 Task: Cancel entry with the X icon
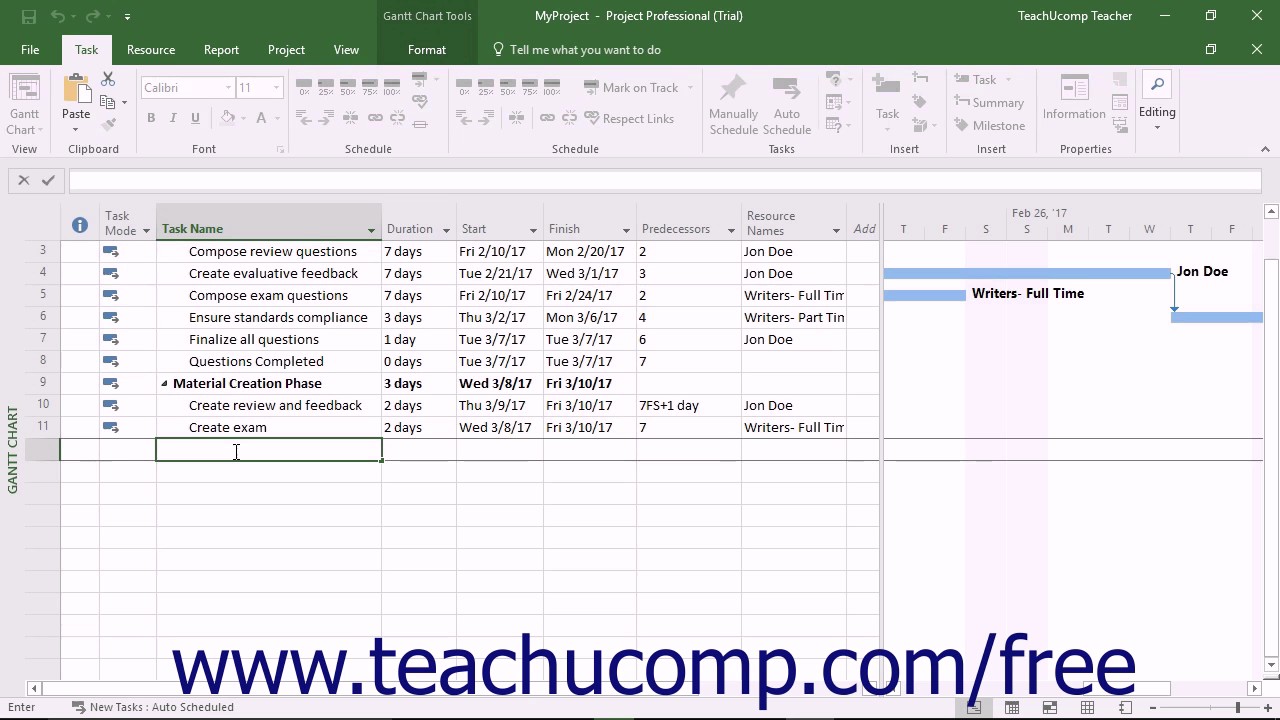click(x=24, y=180)
